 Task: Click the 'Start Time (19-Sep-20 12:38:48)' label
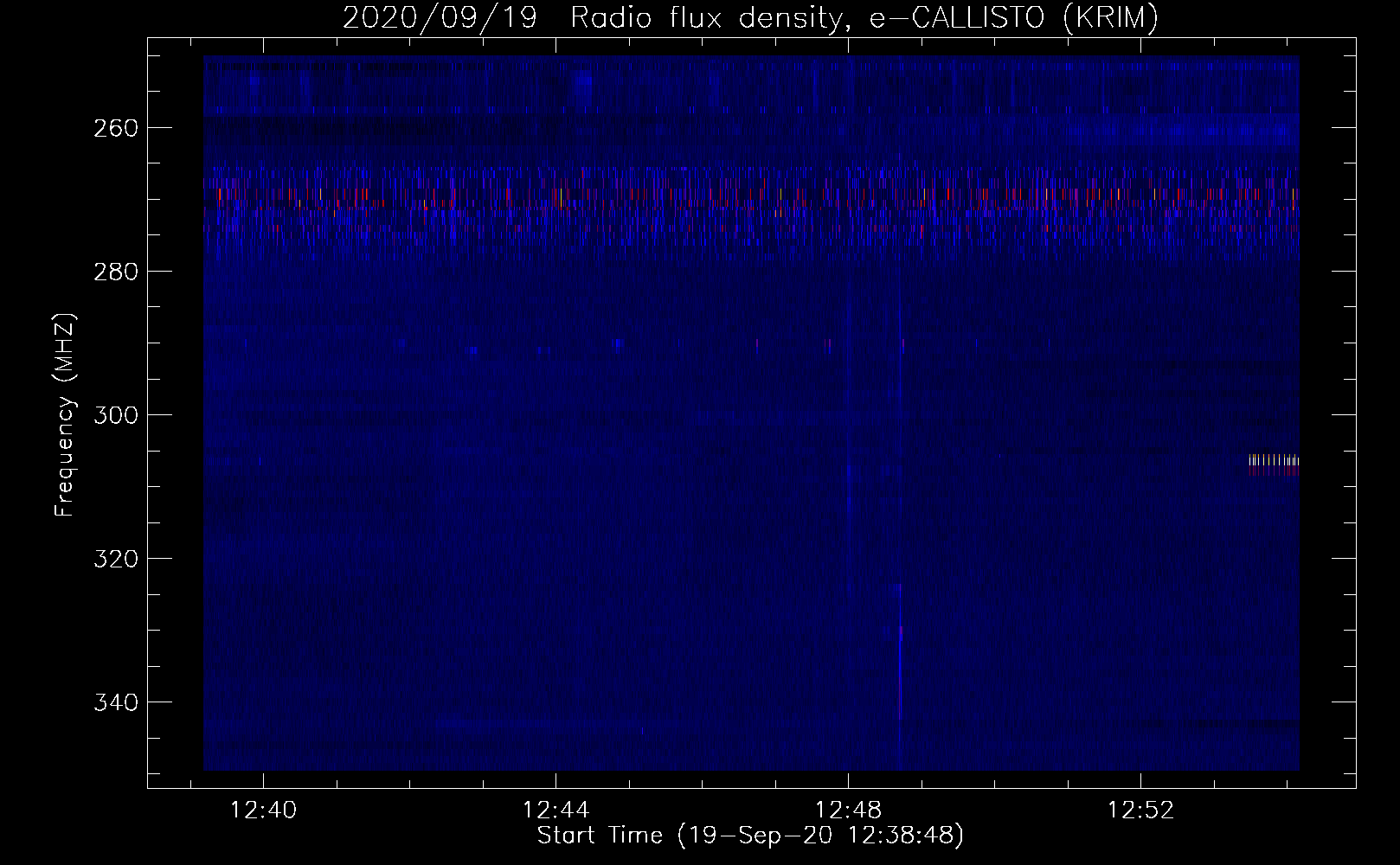[x=750, y=836]
